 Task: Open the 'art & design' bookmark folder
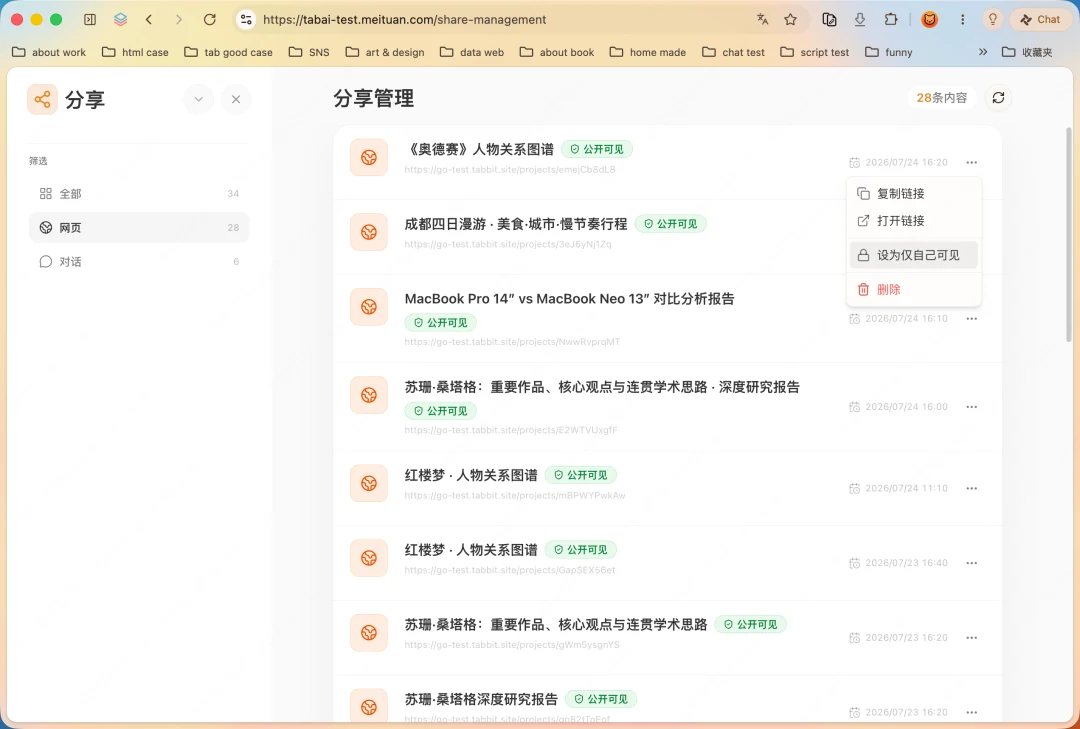click(385, 52)
